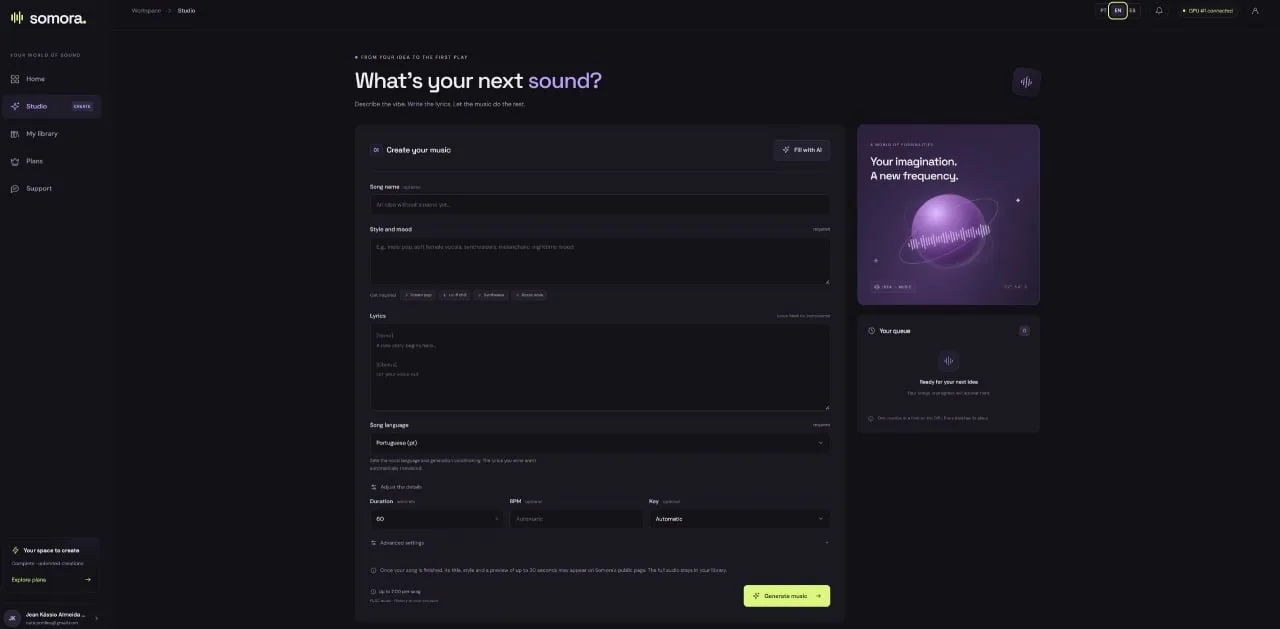
Task: Click the Somora logo icon
Action: 16,17
